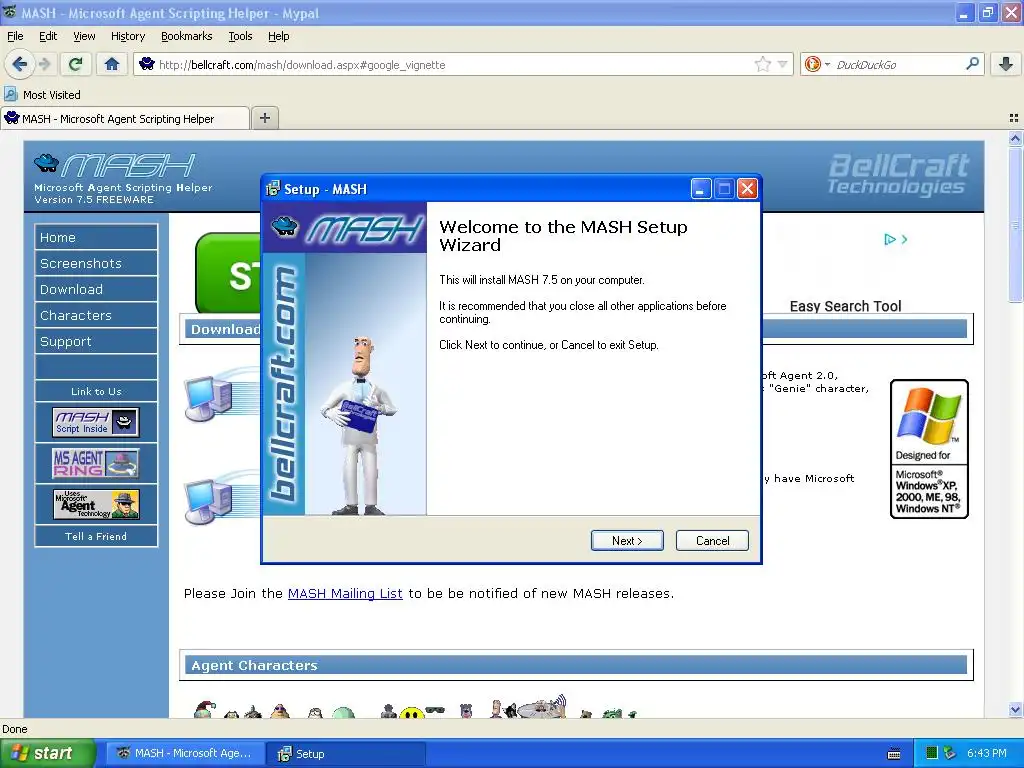
Task: Click the upper computer download icon
Action: (210, 397)
